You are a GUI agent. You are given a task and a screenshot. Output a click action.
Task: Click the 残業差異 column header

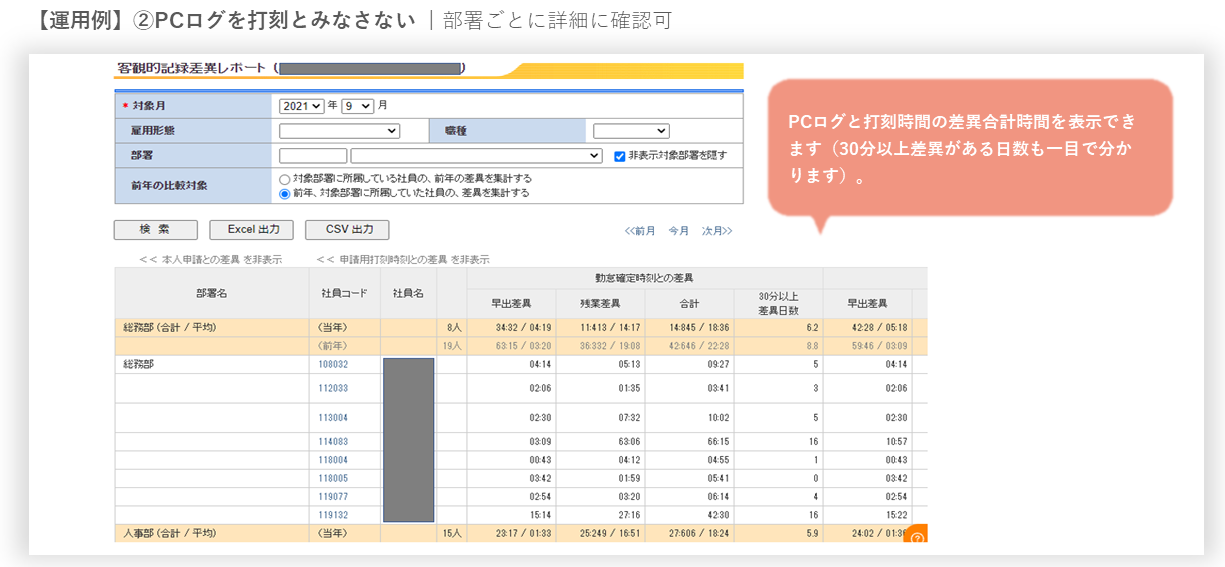[600, 303]
